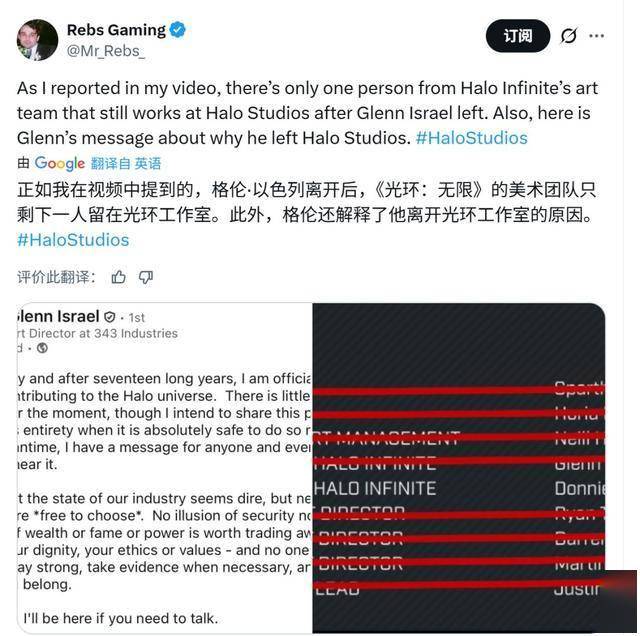Click the Glenn Israel name in screenshot
Image resolution: width=640 pixels, height=636 pixels.
click(x=58, y=316)
